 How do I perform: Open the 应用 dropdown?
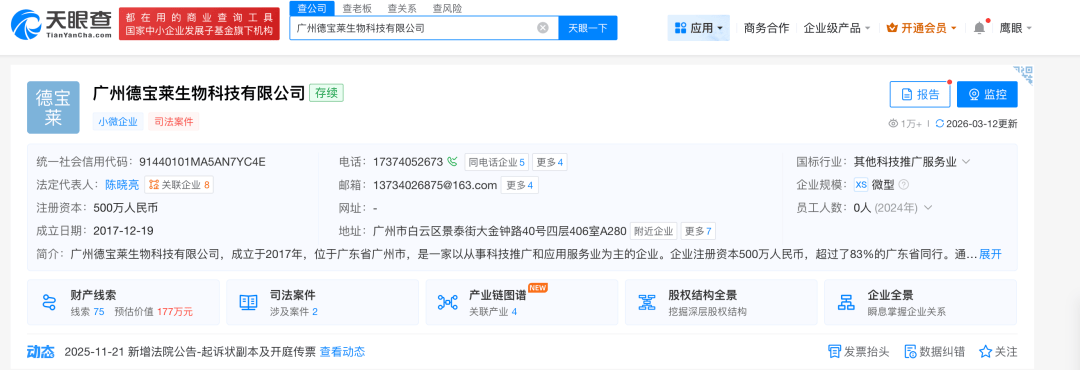tap(698, 28)
